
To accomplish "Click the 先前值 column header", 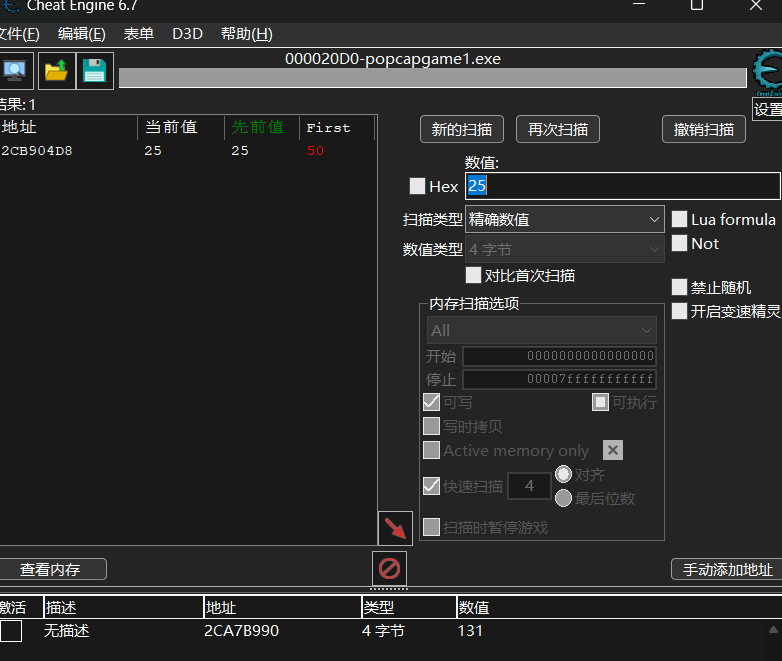I will click(262, 127).
